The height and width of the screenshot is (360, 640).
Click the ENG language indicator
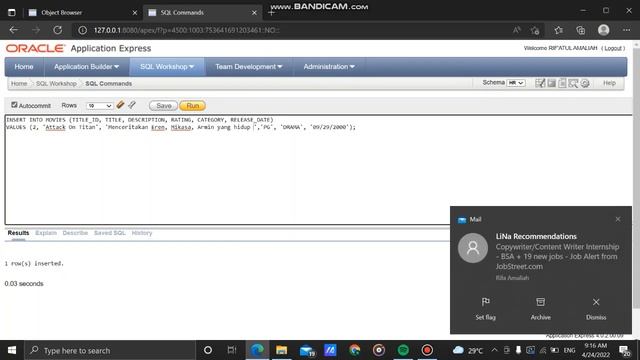pyautogui.click(x=569, y=350)
